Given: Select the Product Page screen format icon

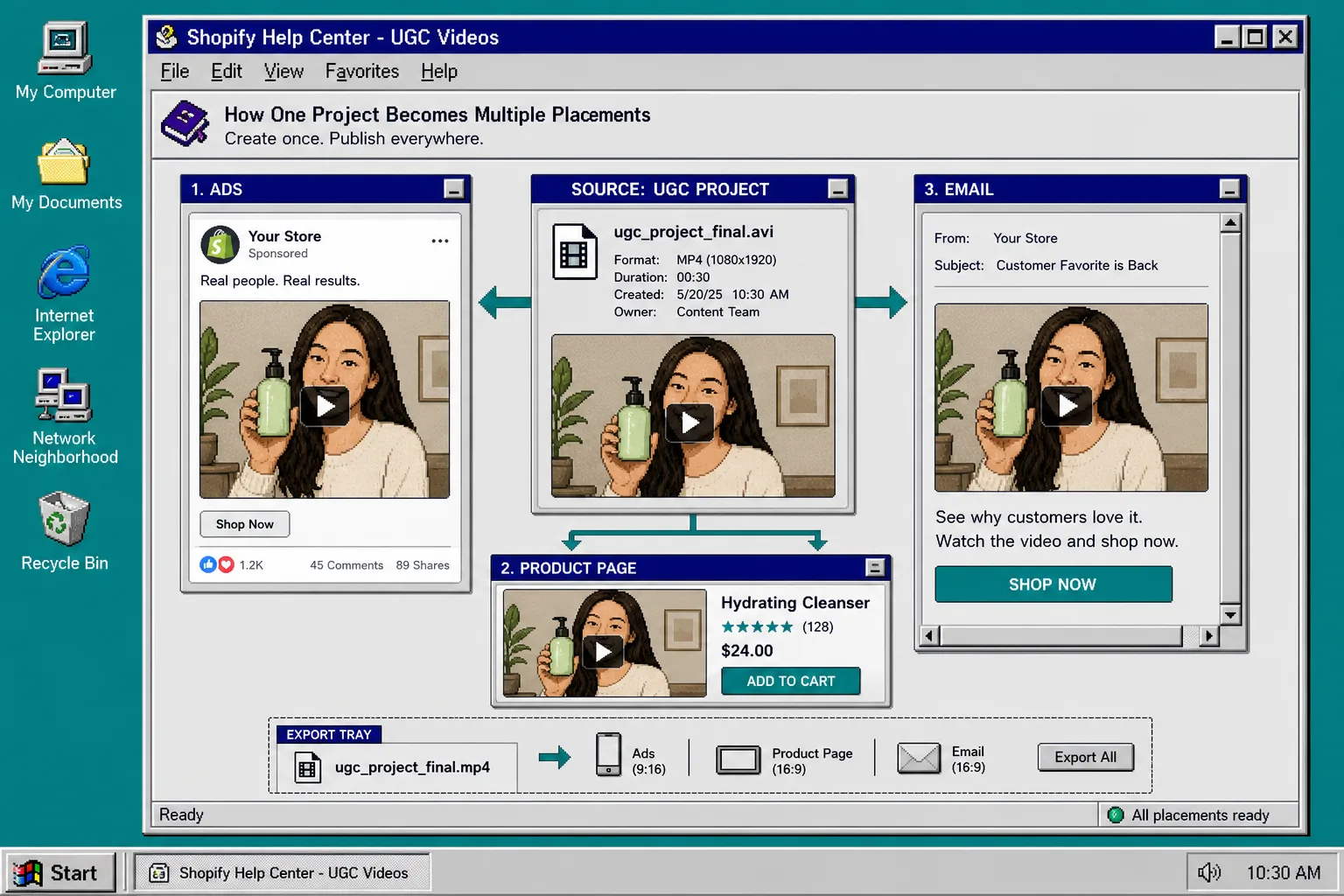Looking at the screenshot, I should (x=738, y=759).
